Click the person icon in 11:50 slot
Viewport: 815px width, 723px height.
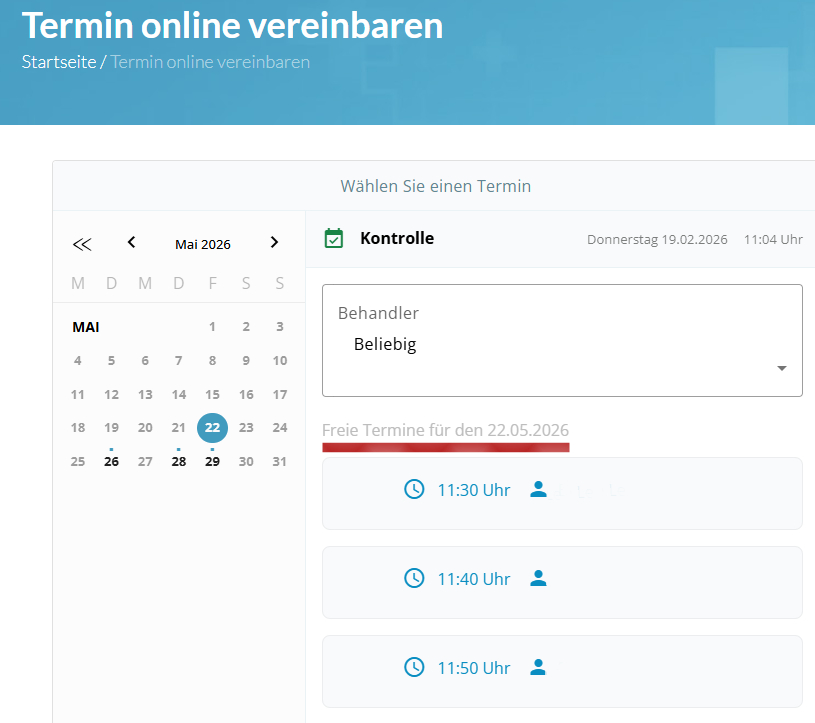[x=539, y=666]
